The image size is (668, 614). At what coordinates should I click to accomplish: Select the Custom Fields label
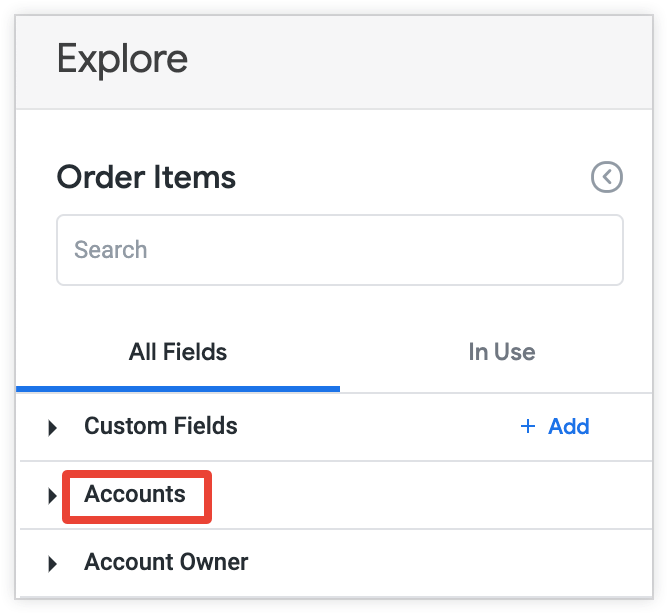161,426
